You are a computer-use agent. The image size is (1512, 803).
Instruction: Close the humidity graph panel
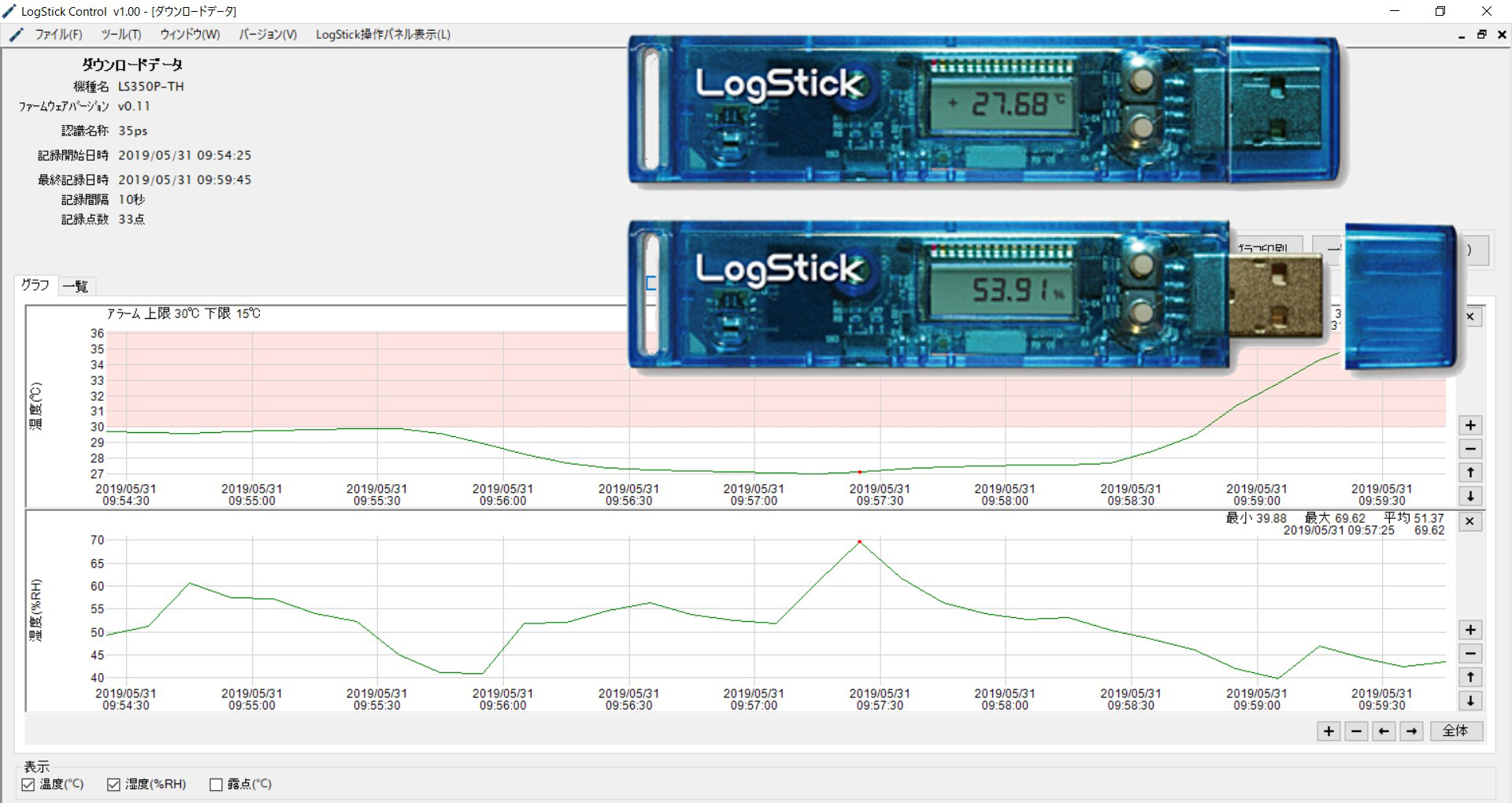pos(1469,521)
